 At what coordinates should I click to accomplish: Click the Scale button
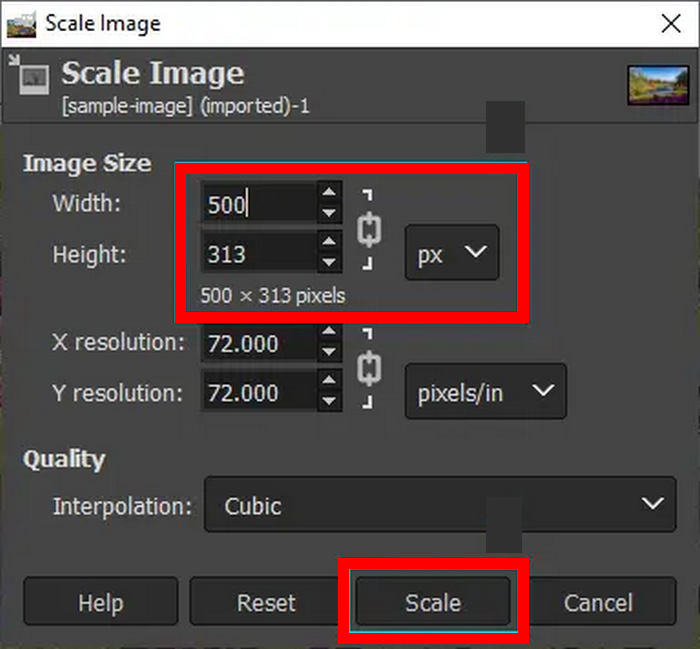coord(433,603)
